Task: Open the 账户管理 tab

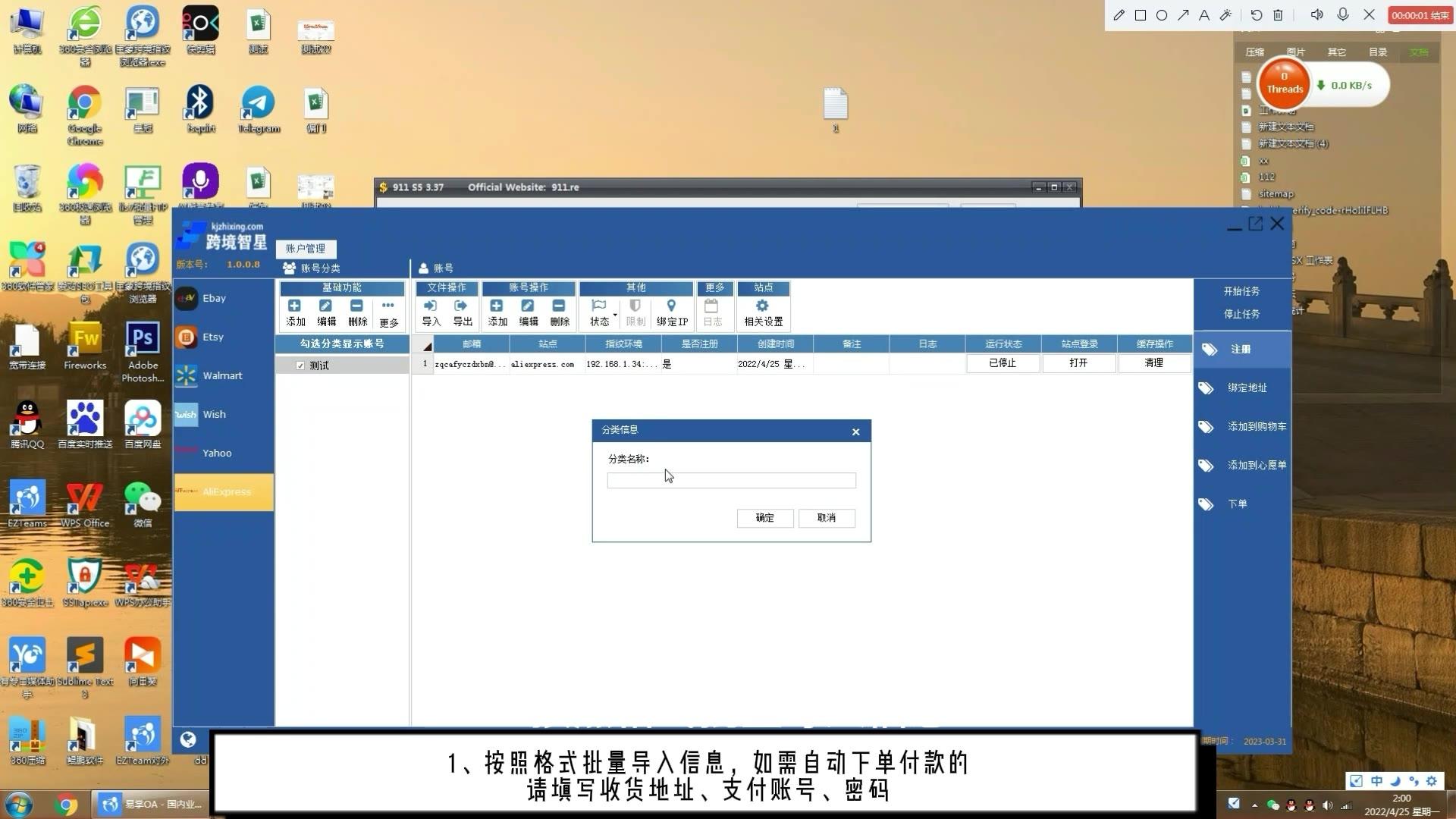Action: coord(306,248)
